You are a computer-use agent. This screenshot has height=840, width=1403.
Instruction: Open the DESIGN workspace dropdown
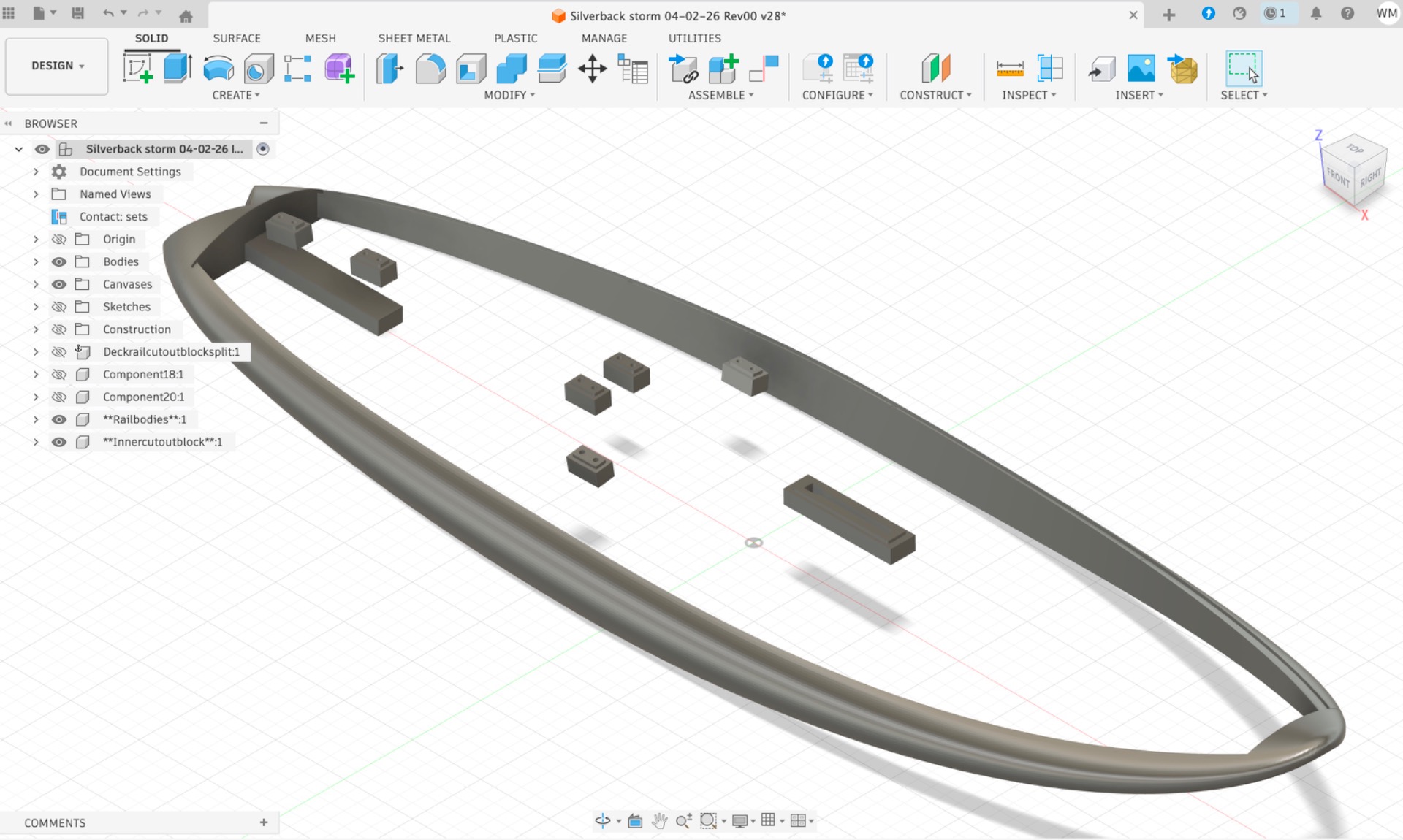[57, 66]
